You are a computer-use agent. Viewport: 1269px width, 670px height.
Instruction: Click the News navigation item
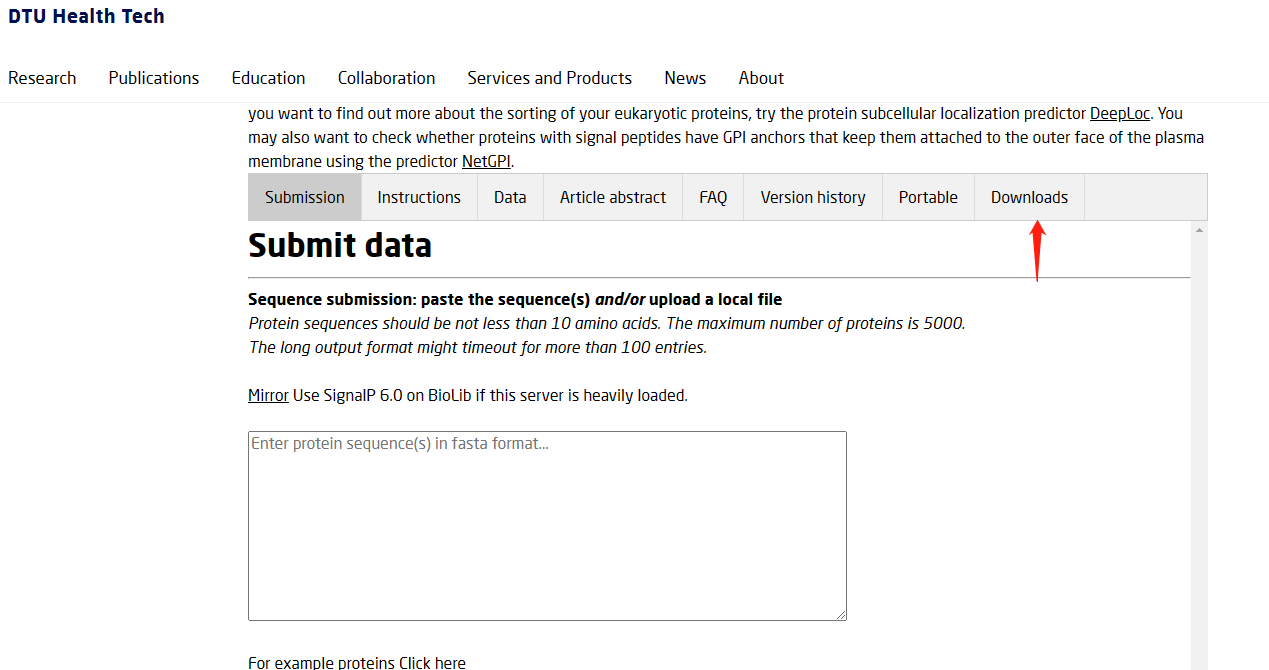[685, 78]
